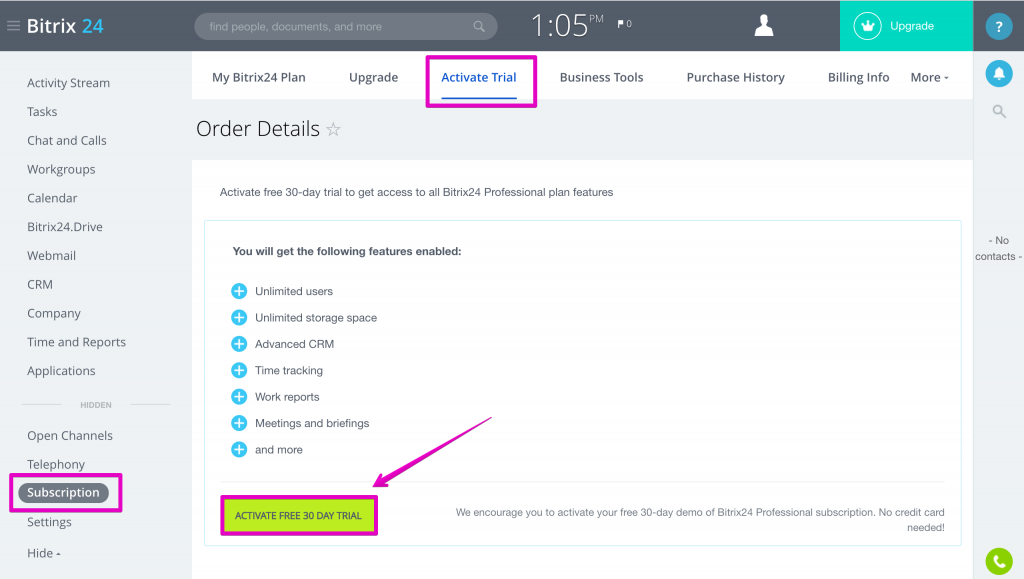
Task: Open notifications bell icon
Action: [x=999, y=73]
